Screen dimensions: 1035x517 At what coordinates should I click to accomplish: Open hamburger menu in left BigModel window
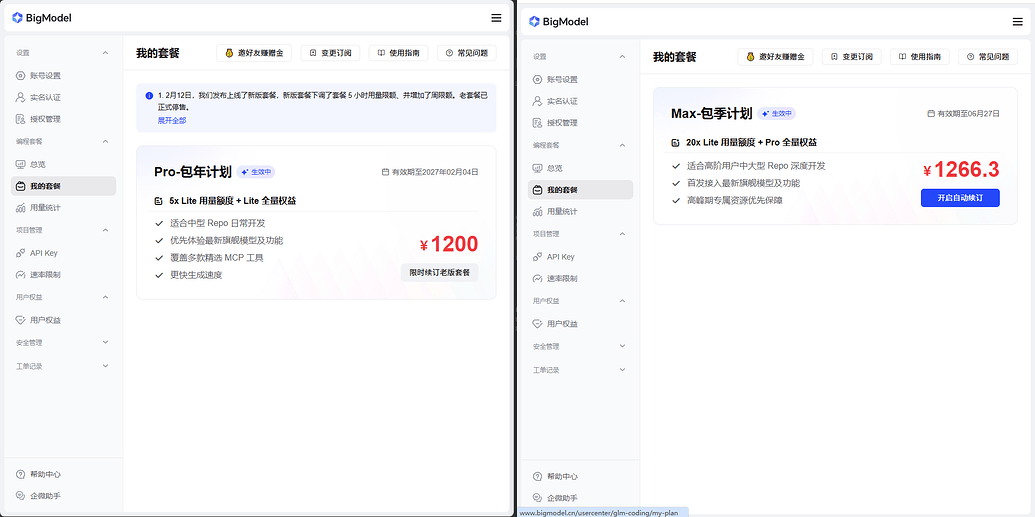(x=496, y=18)
